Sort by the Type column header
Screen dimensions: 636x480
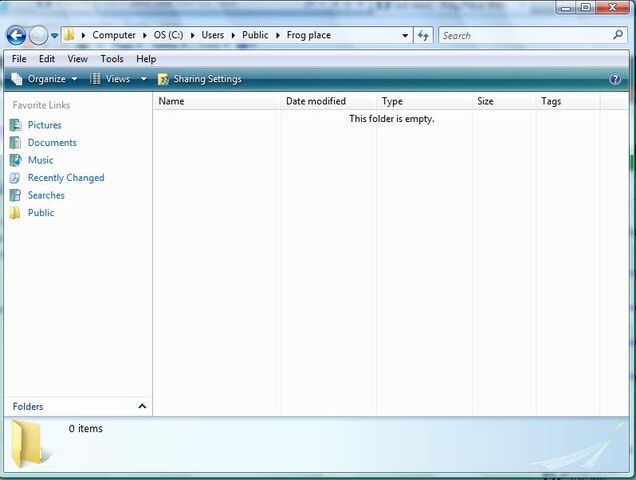pos(424,101)
